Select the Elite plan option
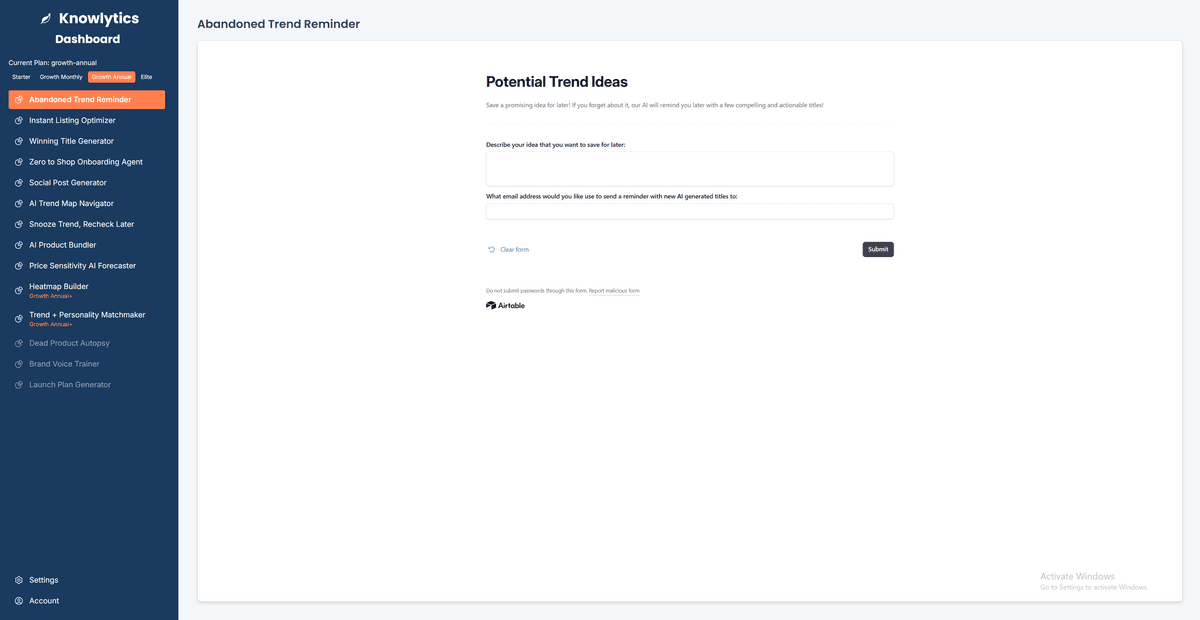The image size is (1200, 620). pos(146,76)
